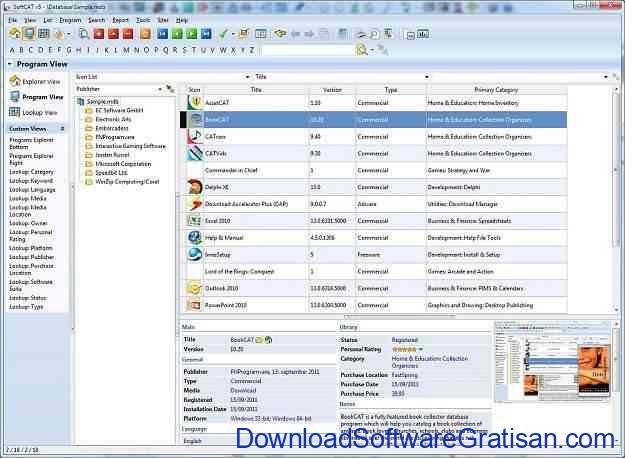Screen dimensions: 625x458
Task: Sort by the Primary Category column header
Action: tap(496, 90)
